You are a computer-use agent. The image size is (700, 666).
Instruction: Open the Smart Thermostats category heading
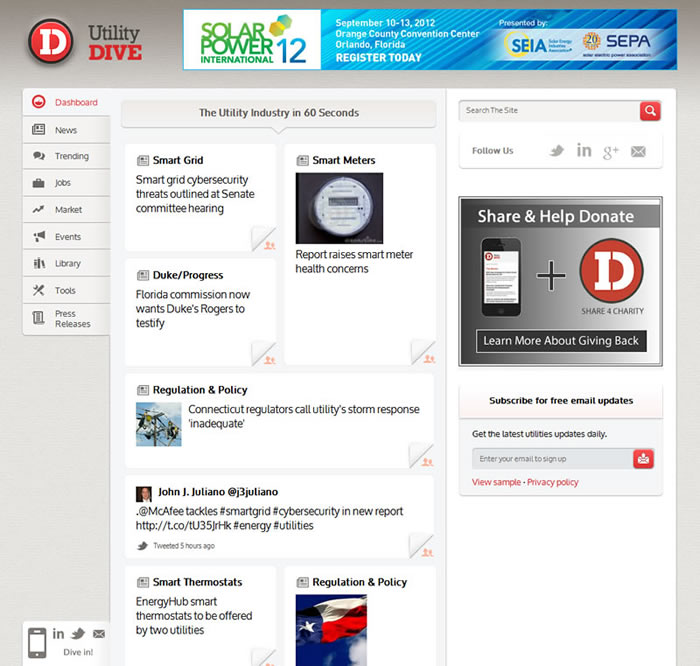(x=197, y=582)
